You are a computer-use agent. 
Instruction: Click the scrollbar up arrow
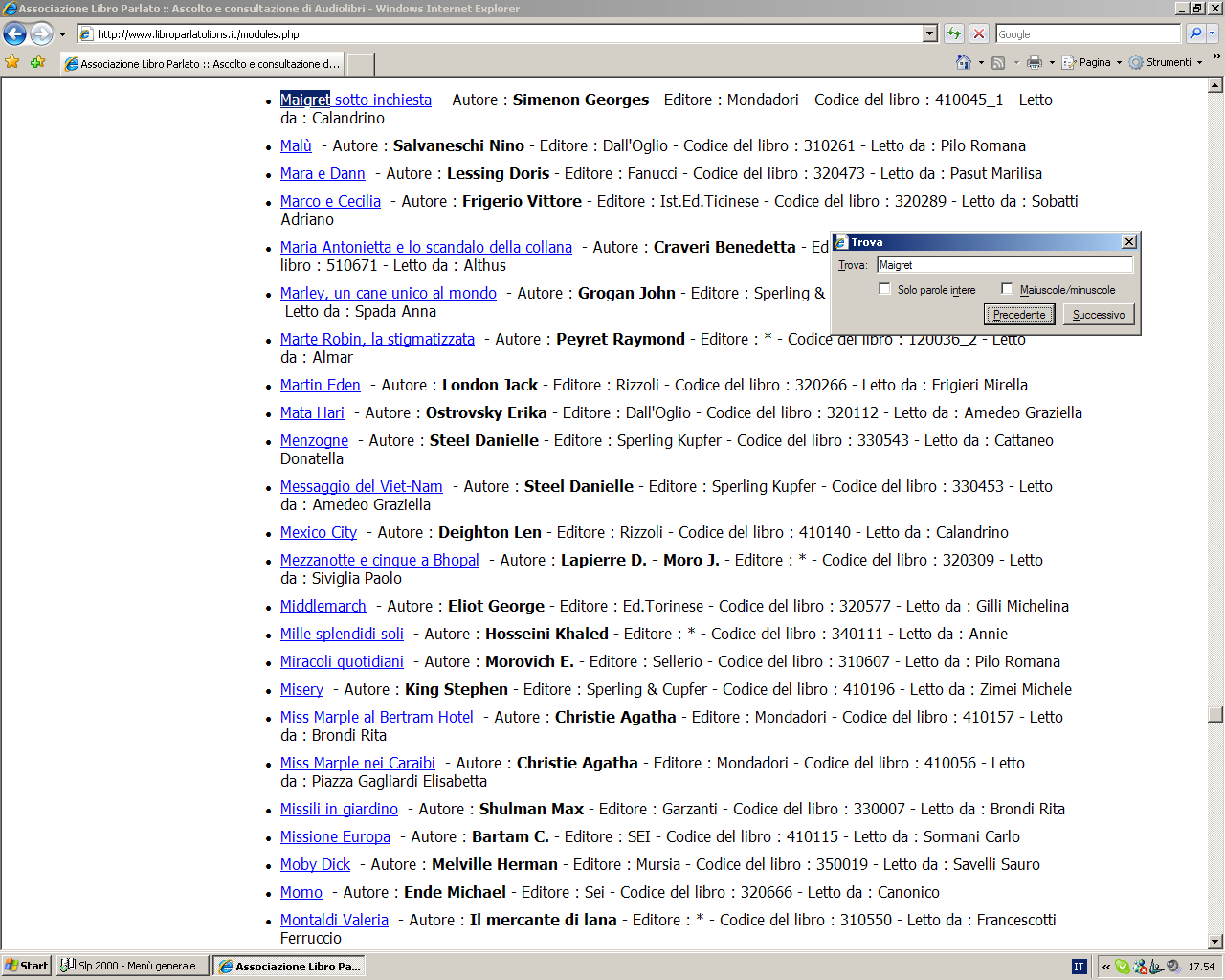point(1215,86)
